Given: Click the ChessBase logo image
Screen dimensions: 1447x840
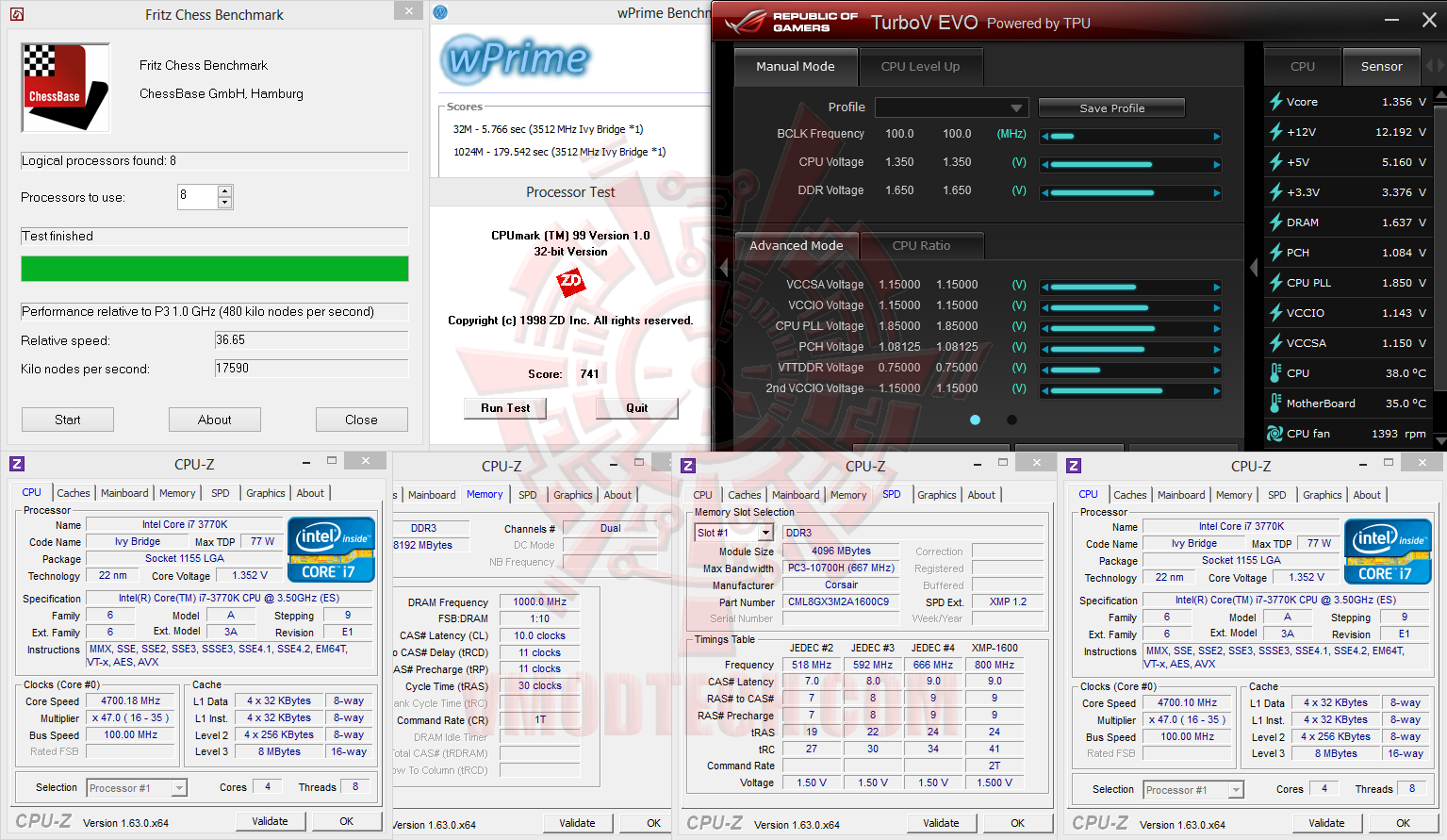Looking at the screenshot, I should click(x=65, y=88).
